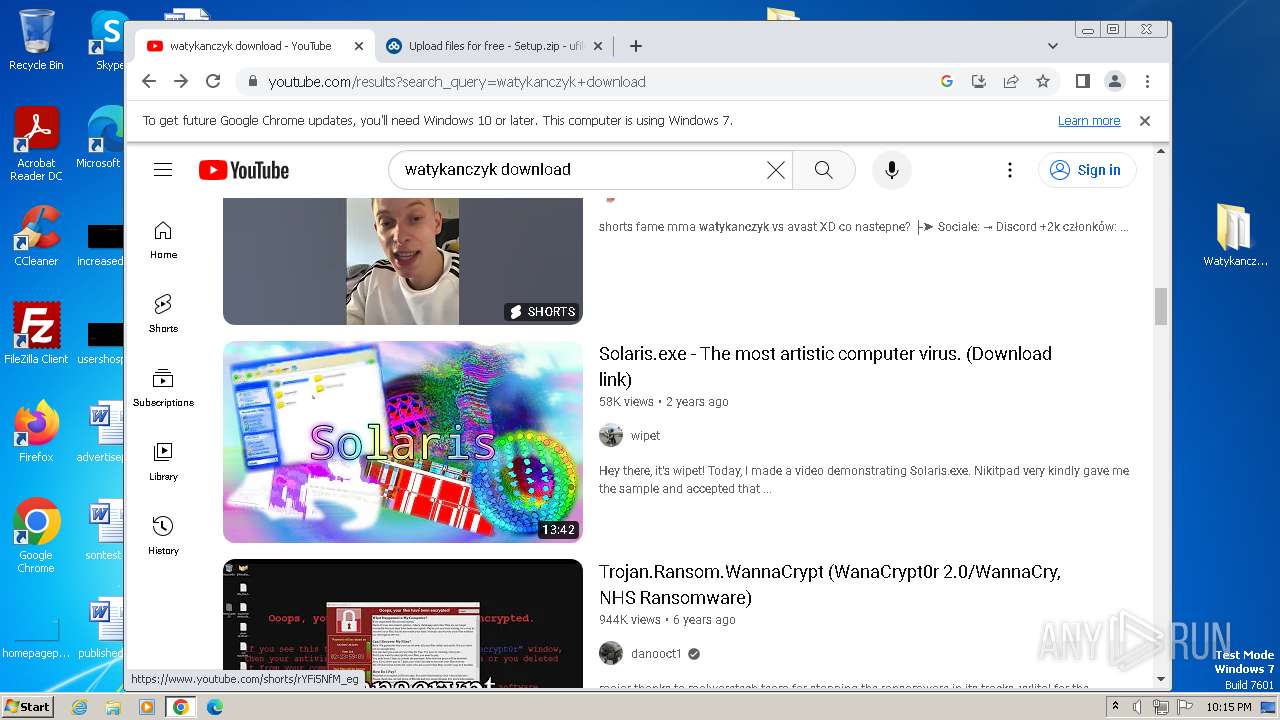
Task: Open Watykancz... folder on desktop
Action: 1235,236
